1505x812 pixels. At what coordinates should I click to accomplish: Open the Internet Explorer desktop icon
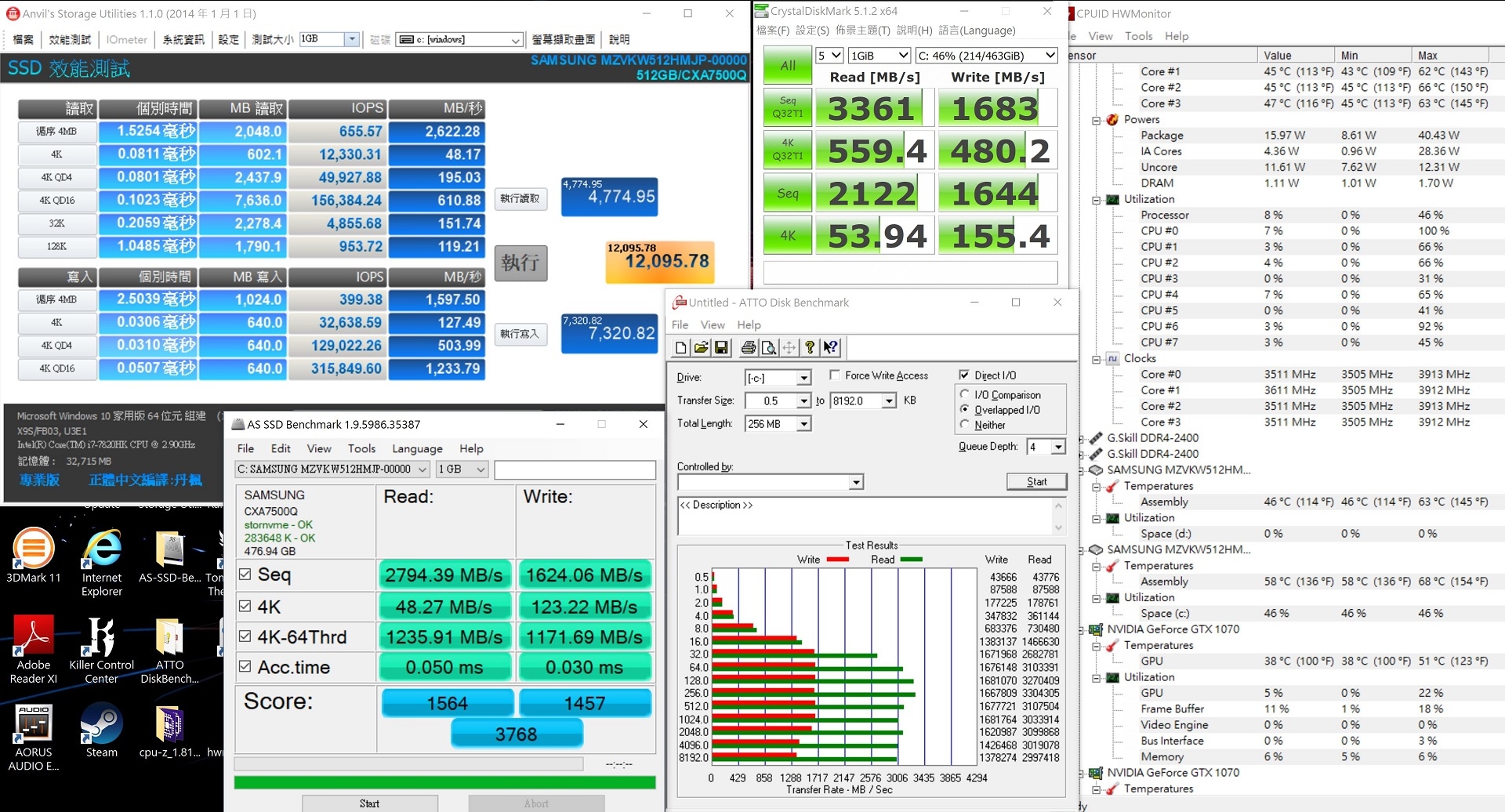click(102, 562)
